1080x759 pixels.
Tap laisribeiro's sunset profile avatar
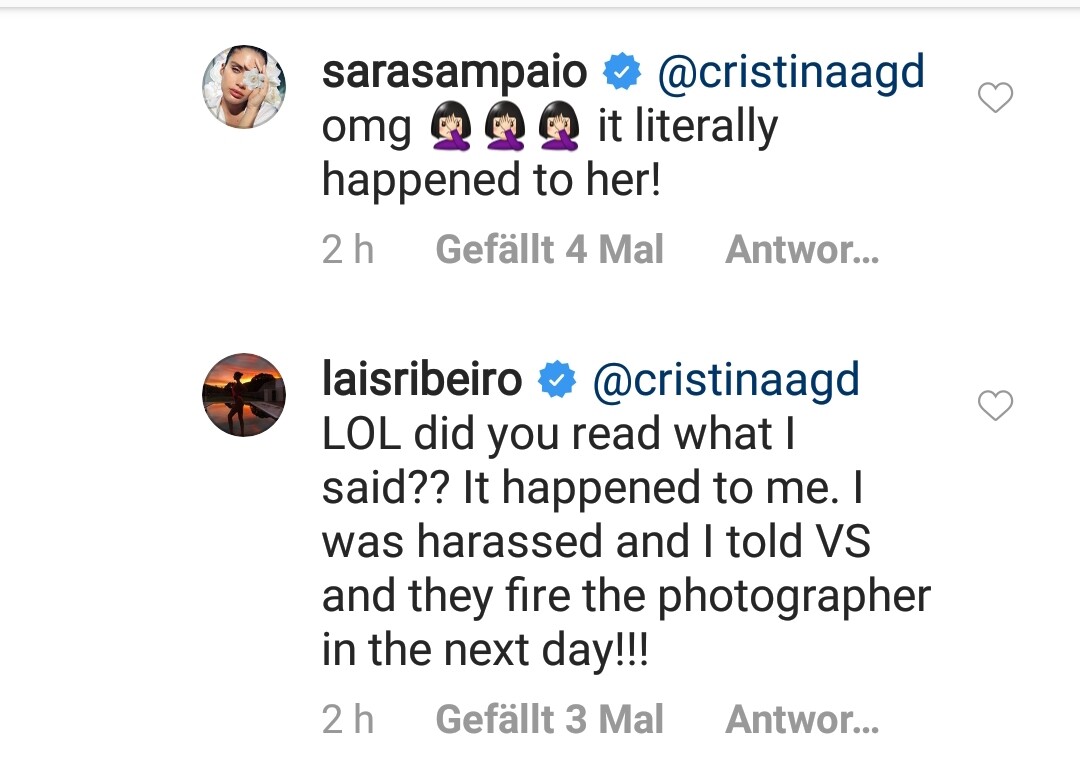pyautogui.click(x=245, y=395)
